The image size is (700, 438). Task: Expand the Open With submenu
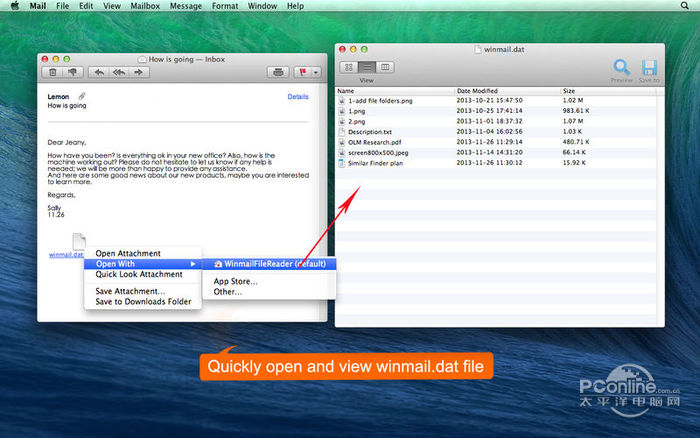pos(142,264)
